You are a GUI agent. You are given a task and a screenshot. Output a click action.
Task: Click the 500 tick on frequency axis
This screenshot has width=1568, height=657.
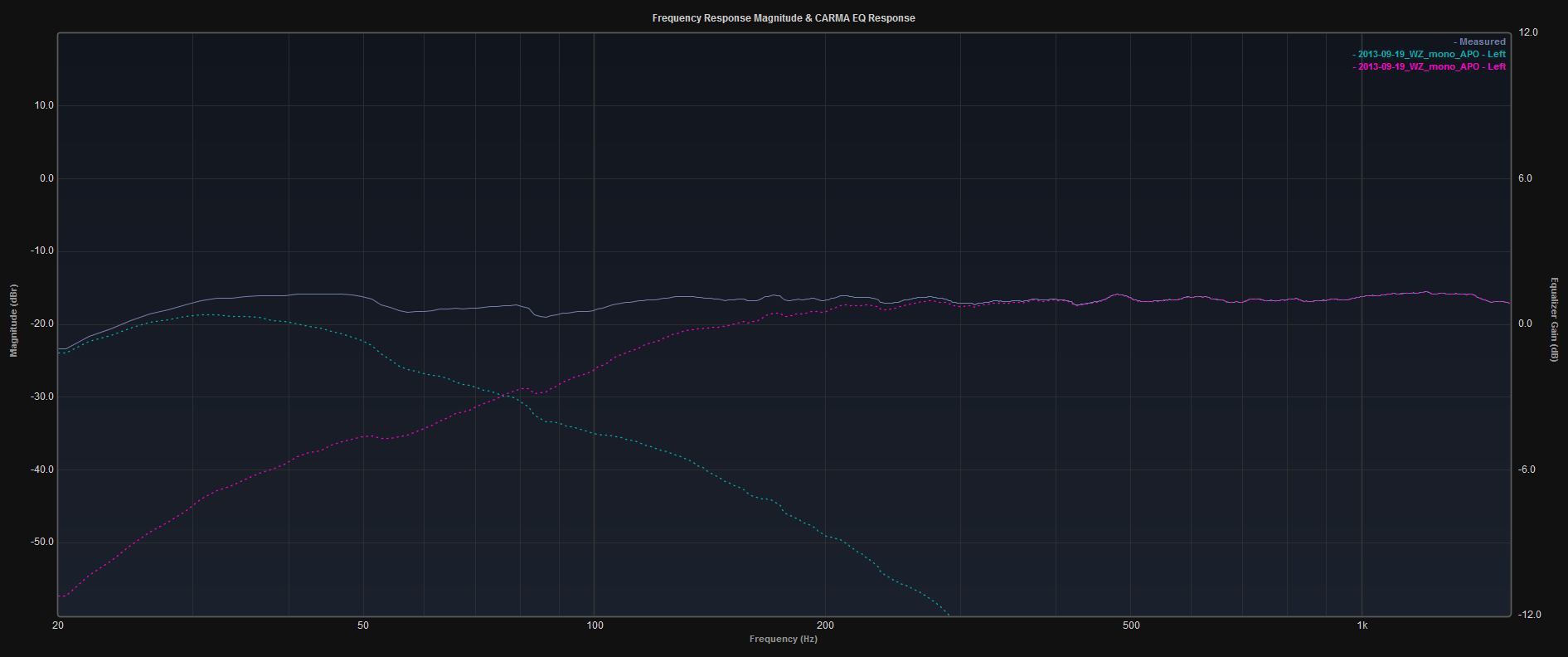1131,625
